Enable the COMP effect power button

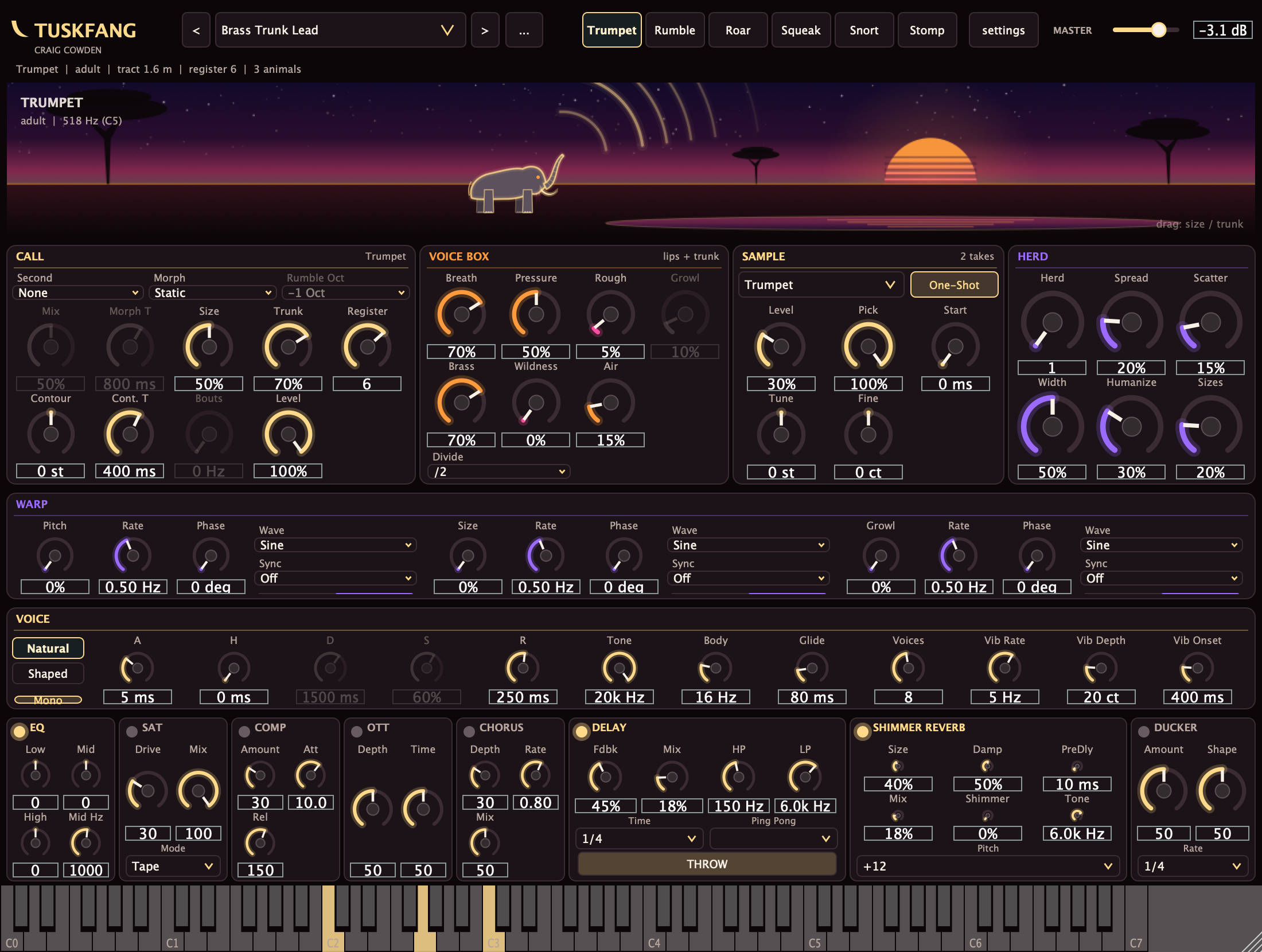(x=244, y=731)
